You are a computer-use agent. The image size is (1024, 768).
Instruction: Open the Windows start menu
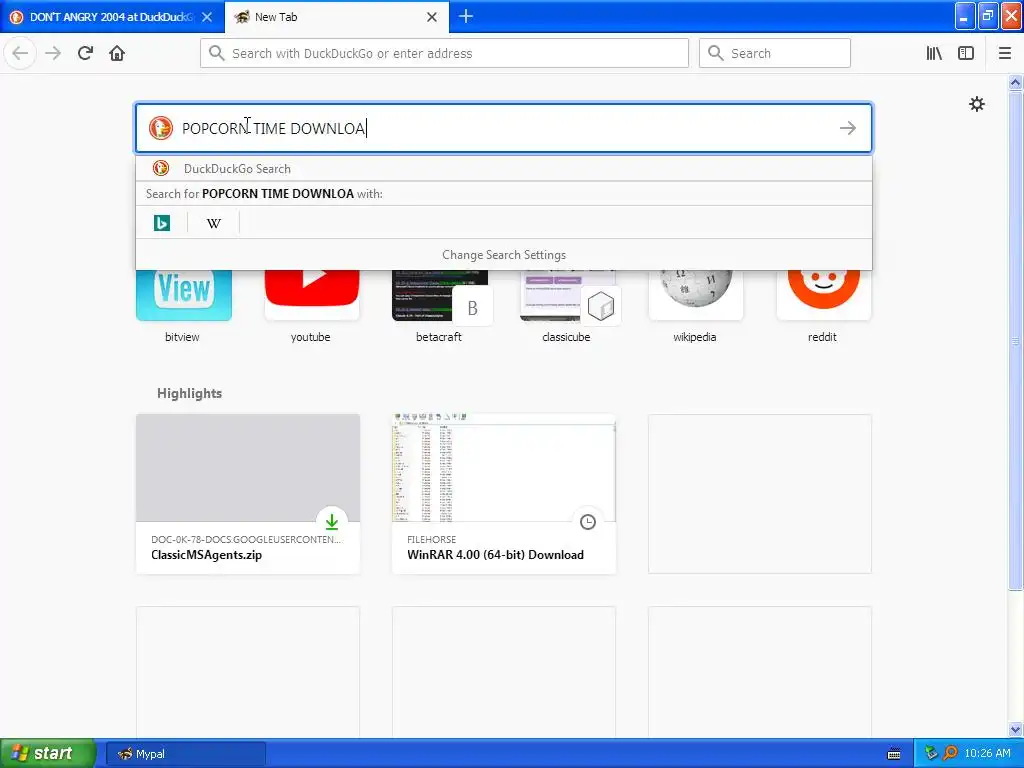point(47,753)
